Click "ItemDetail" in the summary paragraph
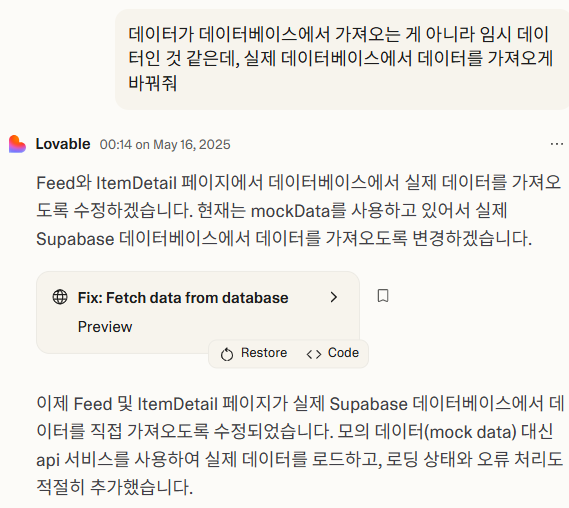 tap(177, 404)
